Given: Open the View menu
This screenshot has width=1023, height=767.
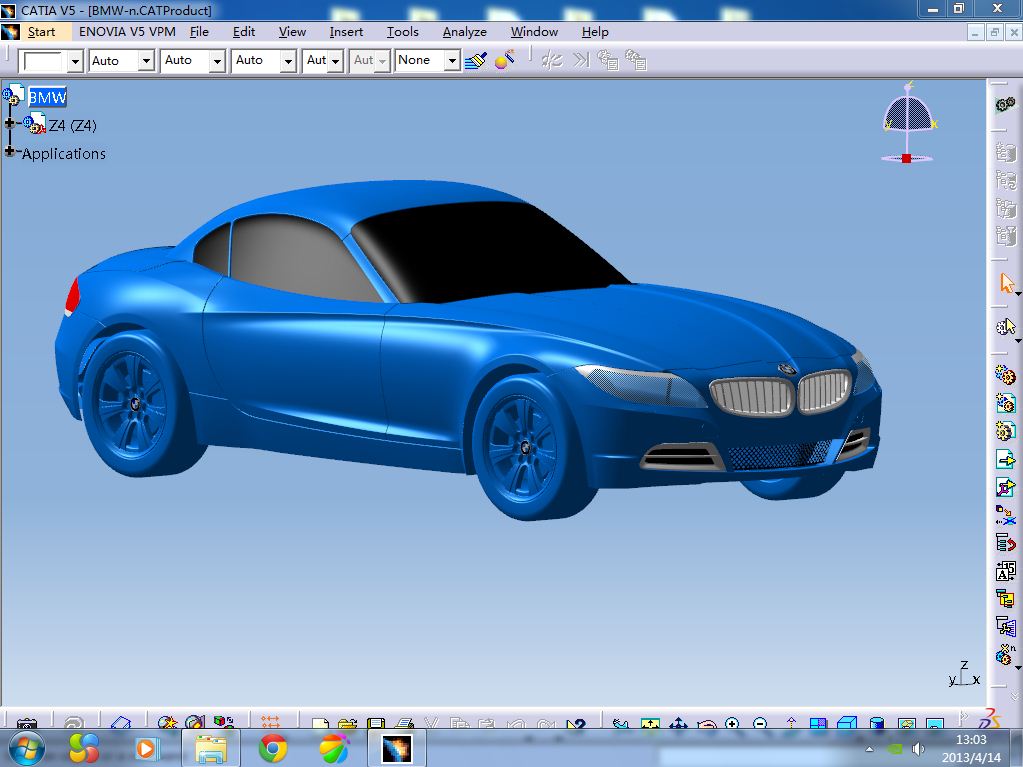Looking at the screenshot, I should tap(292, 32).
